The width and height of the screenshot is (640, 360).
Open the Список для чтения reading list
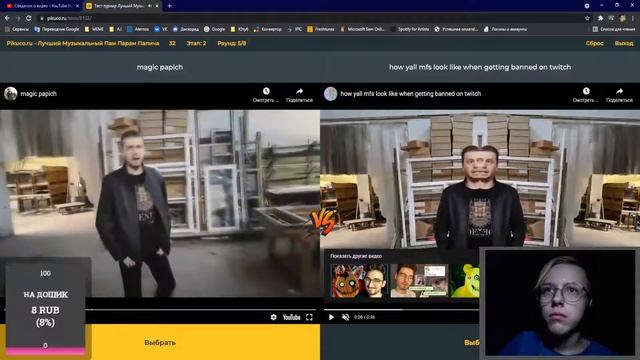614,29
